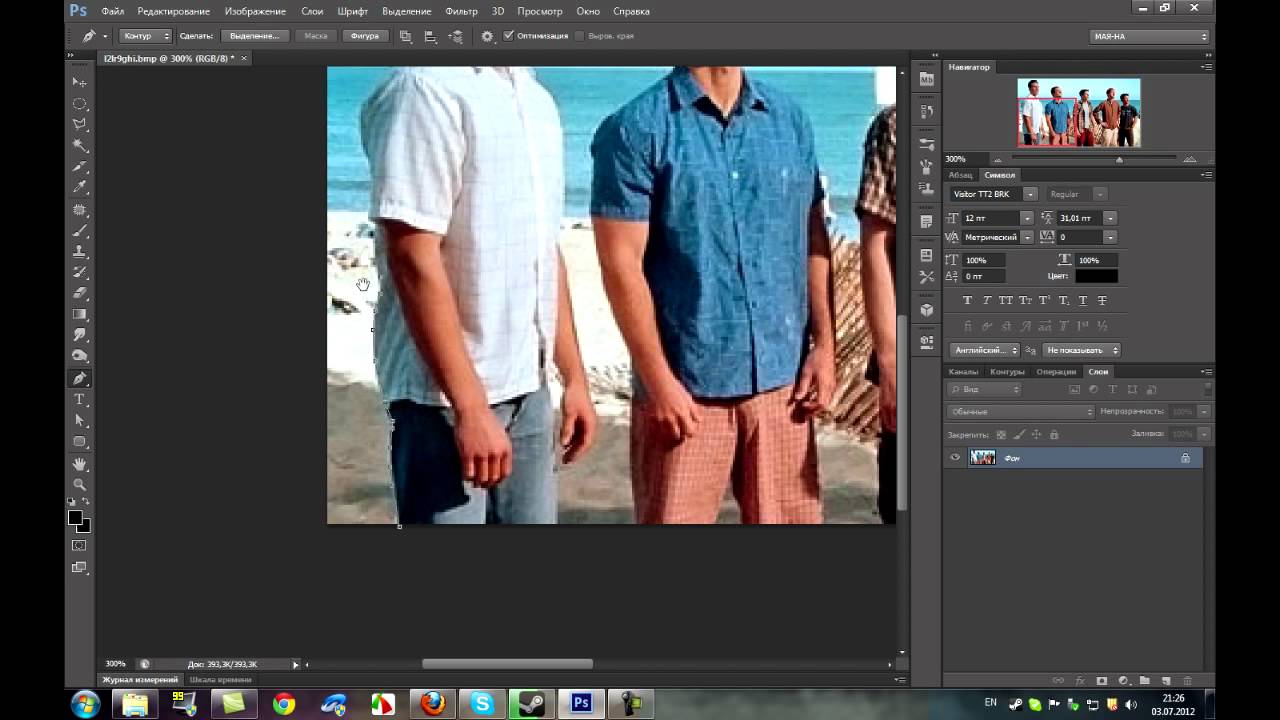Toggle the Оптимизация checkbox
This screenshot has height=720, width=1280.
(x=509, y=36)
